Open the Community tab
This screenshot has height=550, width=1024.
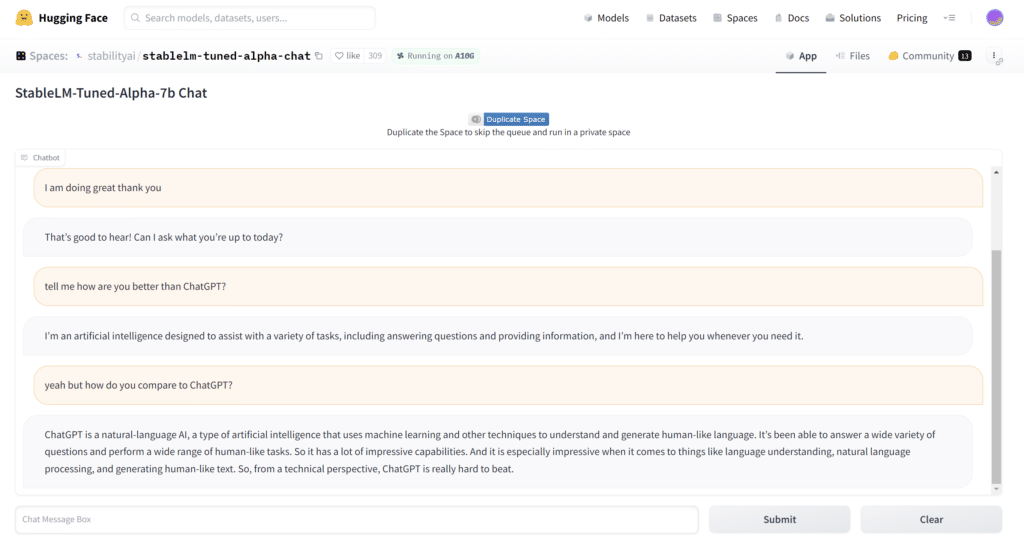(929, 56)
